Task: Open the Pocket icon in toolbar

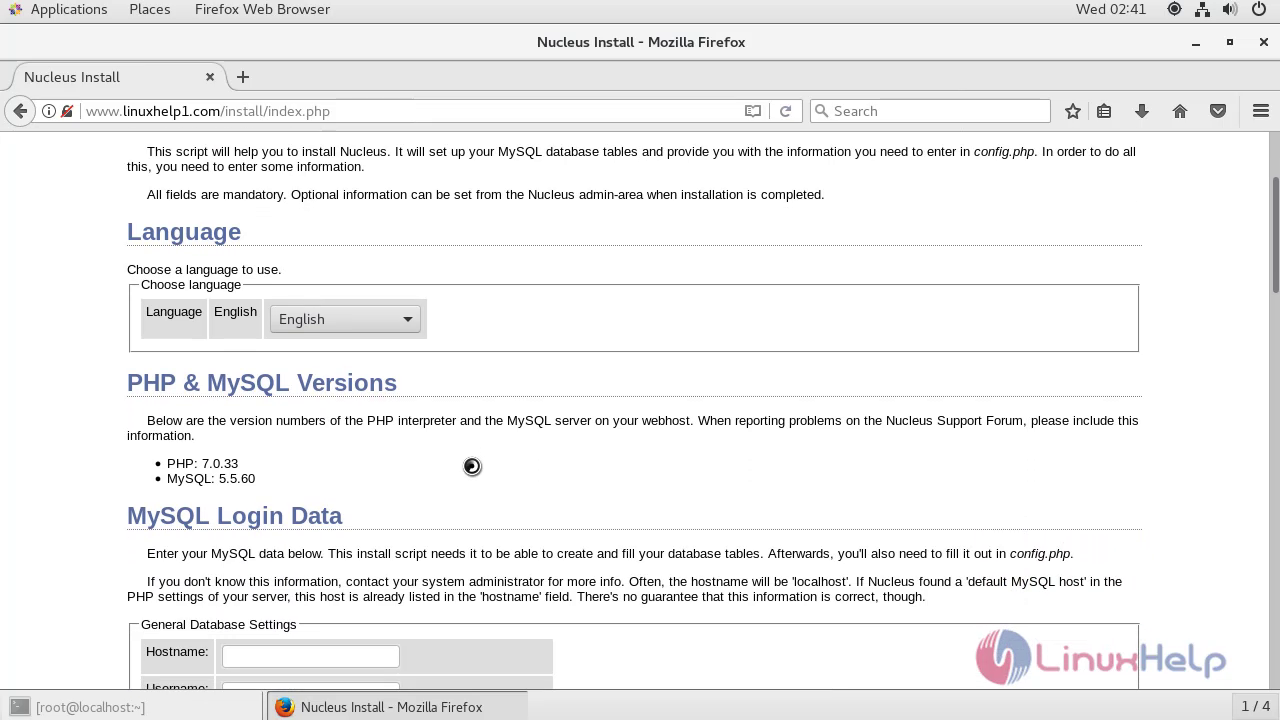Action: click(x=1218, y=111)
